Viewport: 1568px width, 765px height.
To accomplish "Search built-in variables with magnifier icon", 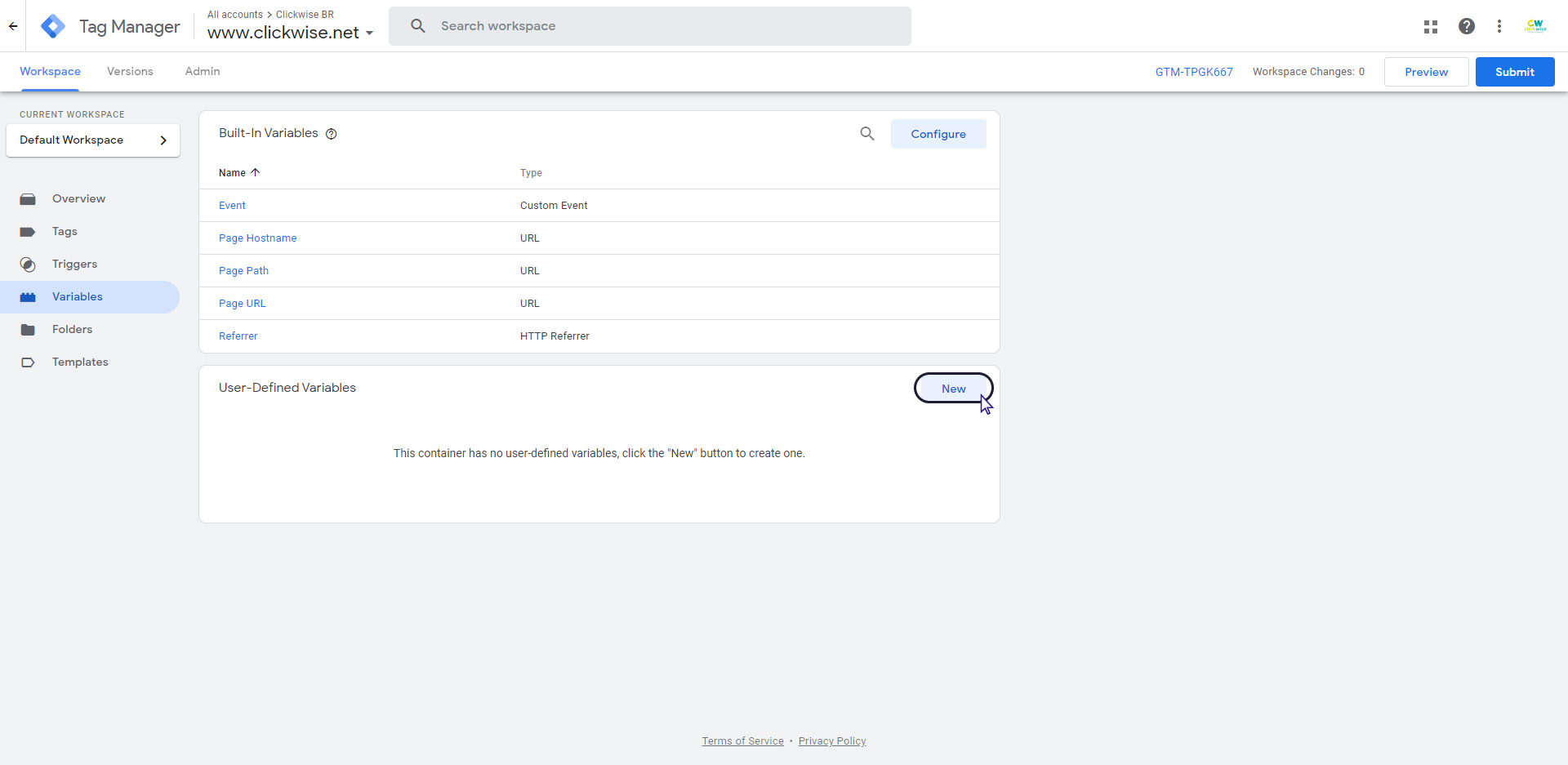I will (x=866, y=134).
